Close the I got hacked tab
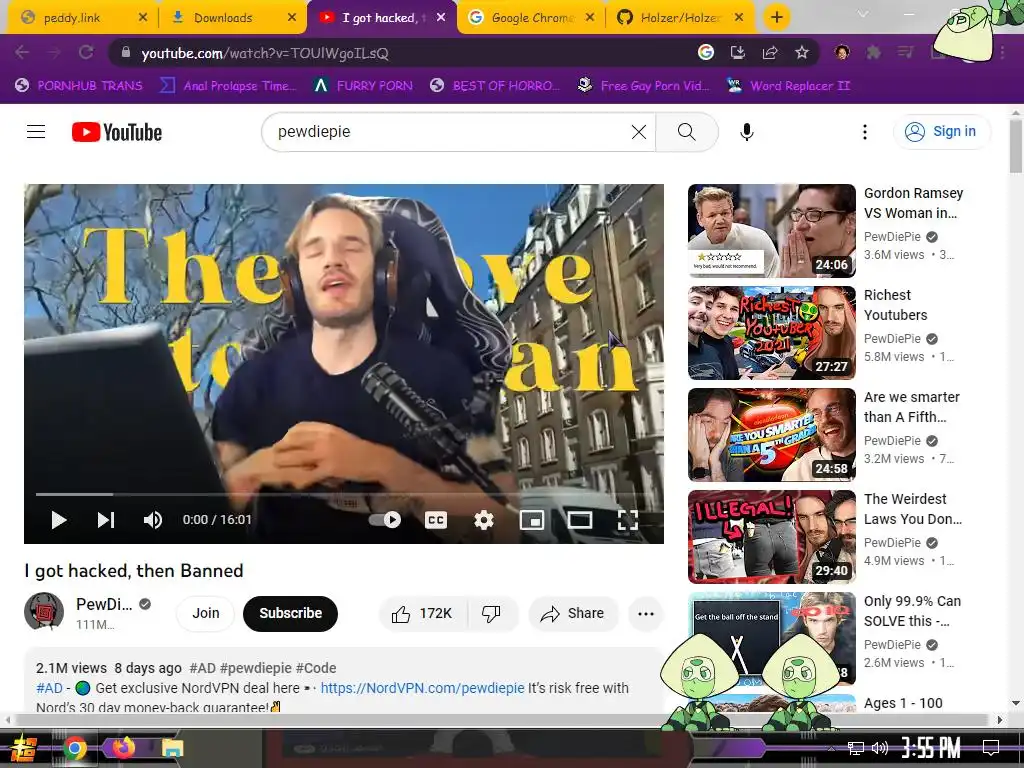The height and width of the screenshot is (768, 1024). 441,18
